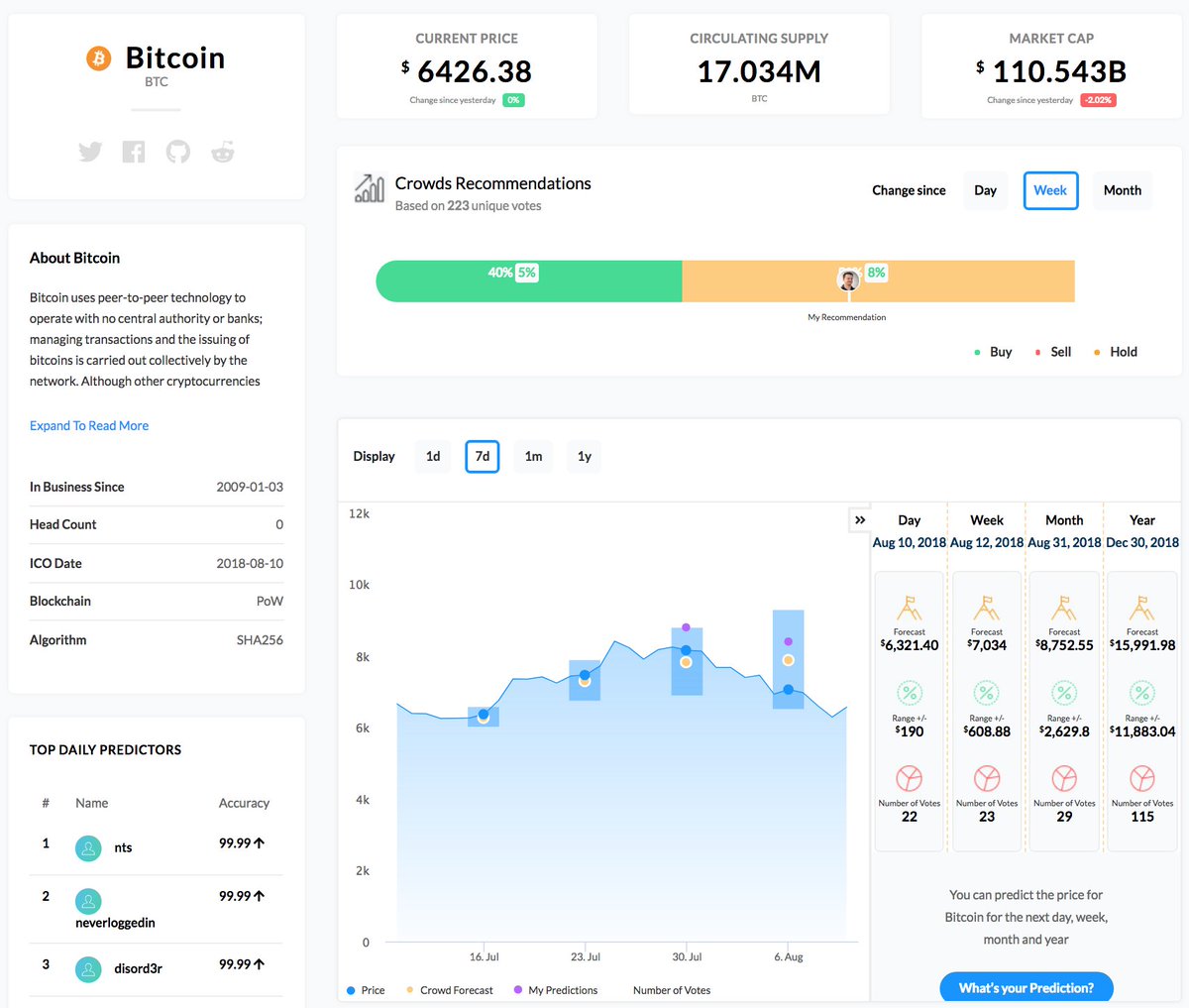This screenshot has height=1008, width=1189.
Task: Click the Day range percent icon
Action: coord(909,693)
